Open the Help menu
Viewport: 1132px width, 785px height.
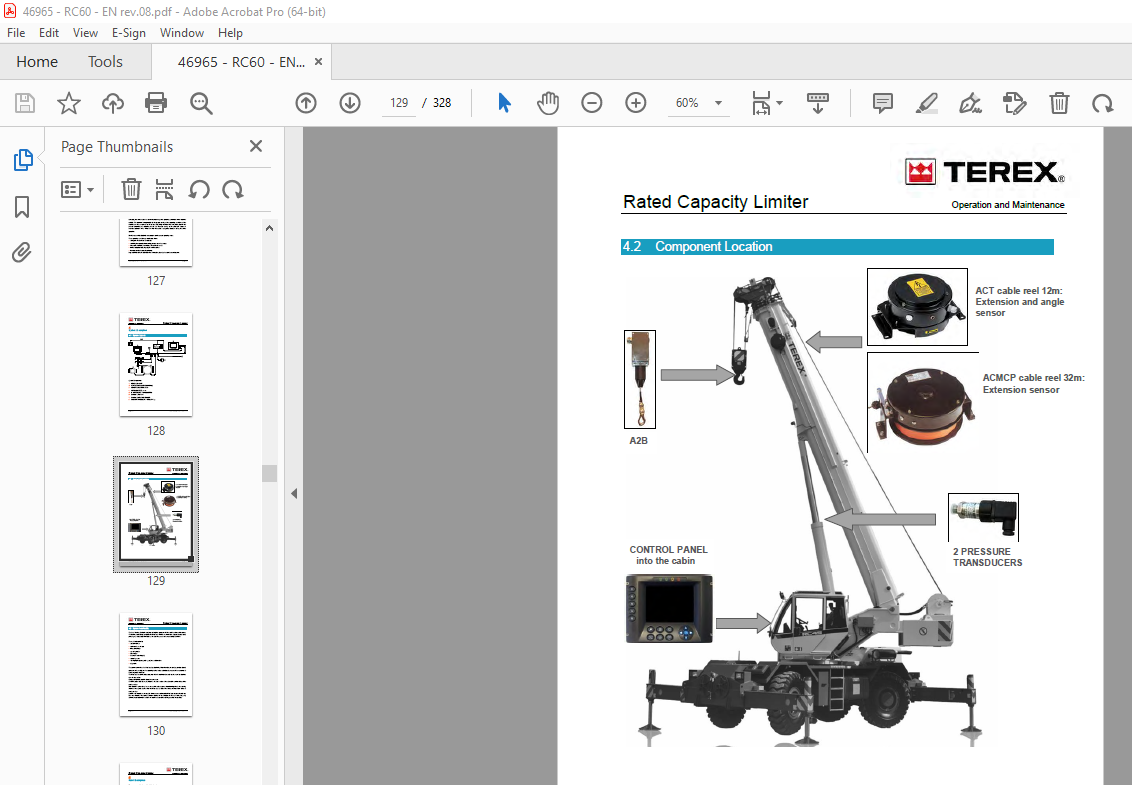click(230, 32)
